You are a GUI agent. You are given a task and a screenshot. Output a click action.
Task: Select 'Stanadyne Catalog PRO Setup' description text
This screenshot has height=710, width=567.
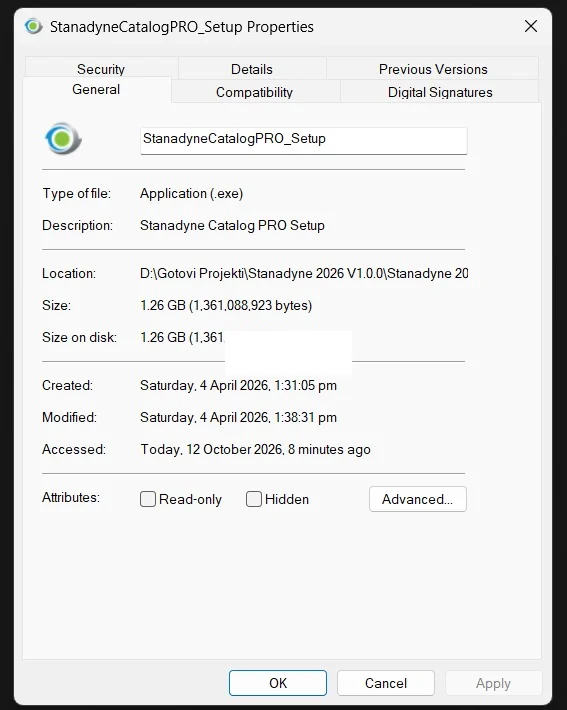[x=232, y=225]
